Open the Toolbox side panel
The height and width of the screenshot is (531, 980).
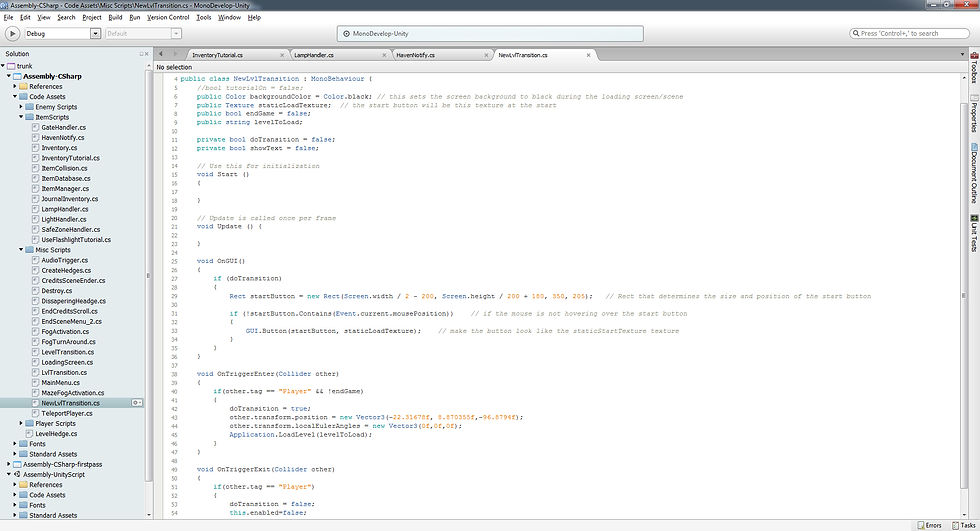pos(974,67)
